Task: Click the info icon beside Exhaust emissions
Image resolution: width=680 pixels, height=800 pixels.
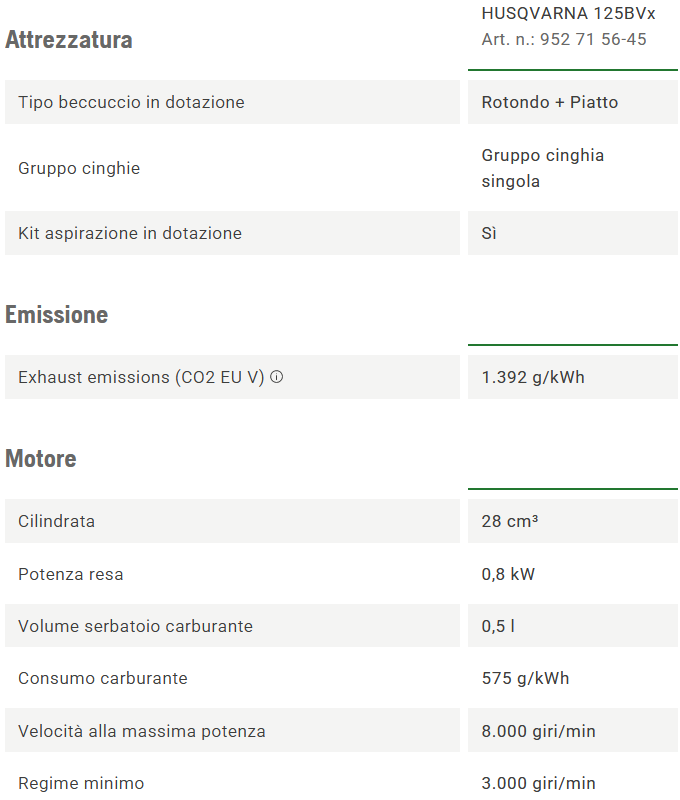Action: [x=277, y=378]
